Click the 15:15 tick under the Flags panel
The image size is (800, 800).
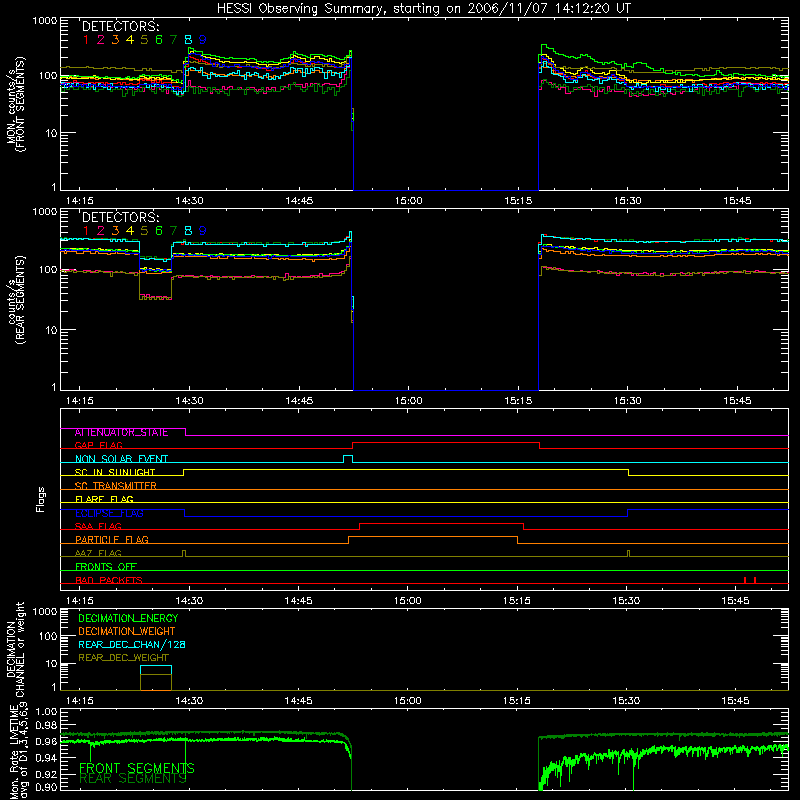pyautogui.click(x=517, y=601)
